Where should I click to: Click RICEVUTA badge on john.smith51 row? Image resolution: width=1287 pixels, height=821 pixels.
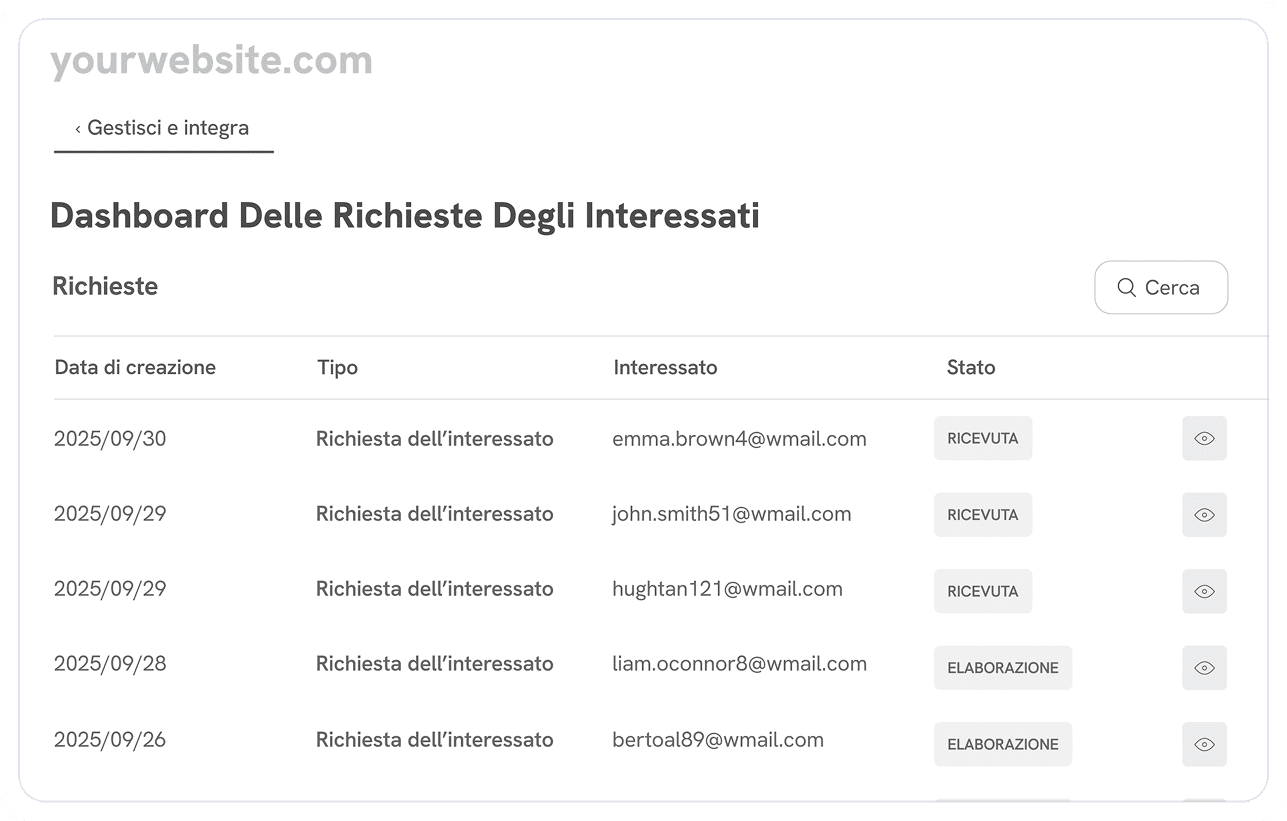click(x=982, y=515)
